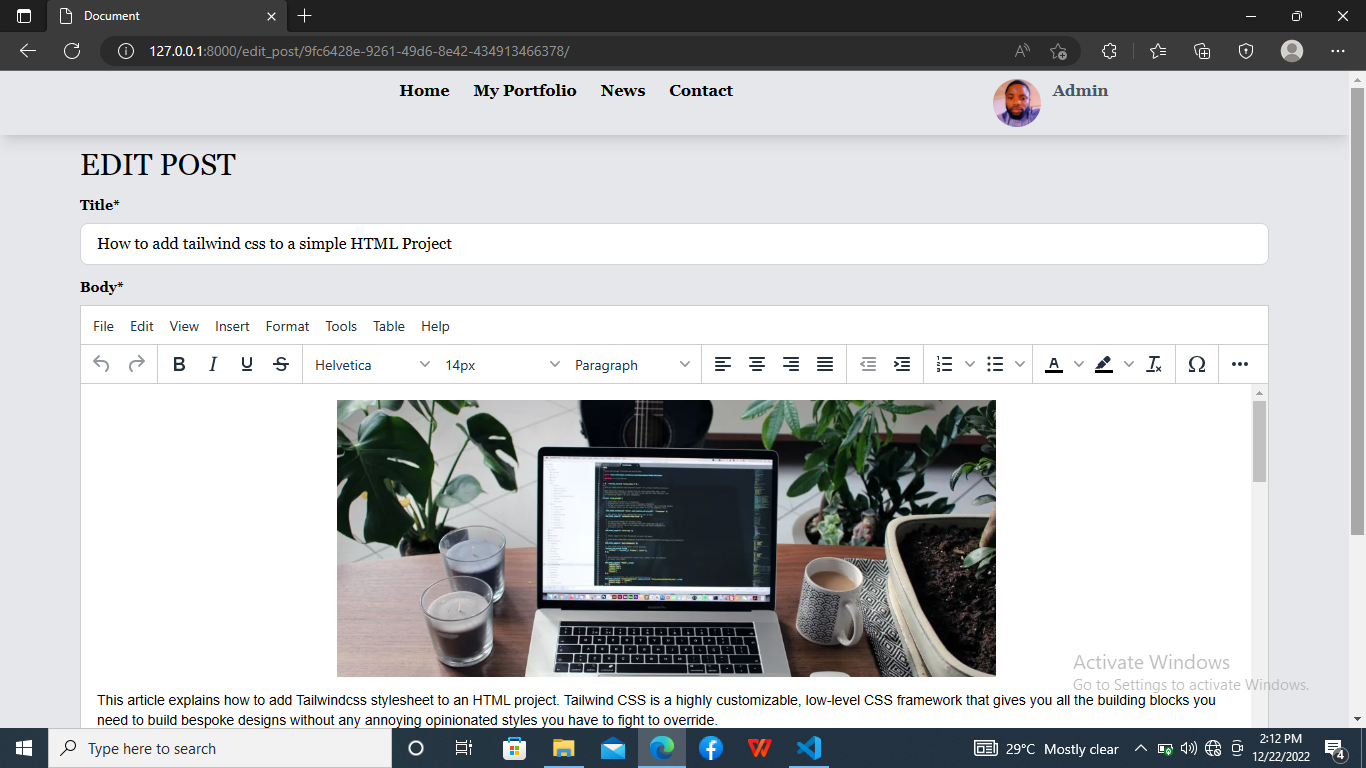
Task: Open the Table menu in the editor
Action: pos(388,326)
